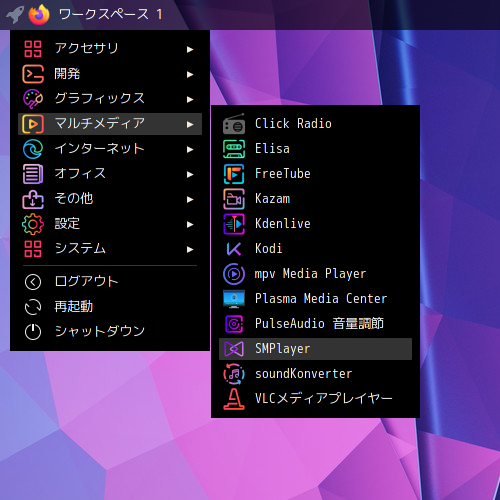This screenshot has width=500, height=500.
Task: Launch Elisa music player
Action: tap(315, 149)
